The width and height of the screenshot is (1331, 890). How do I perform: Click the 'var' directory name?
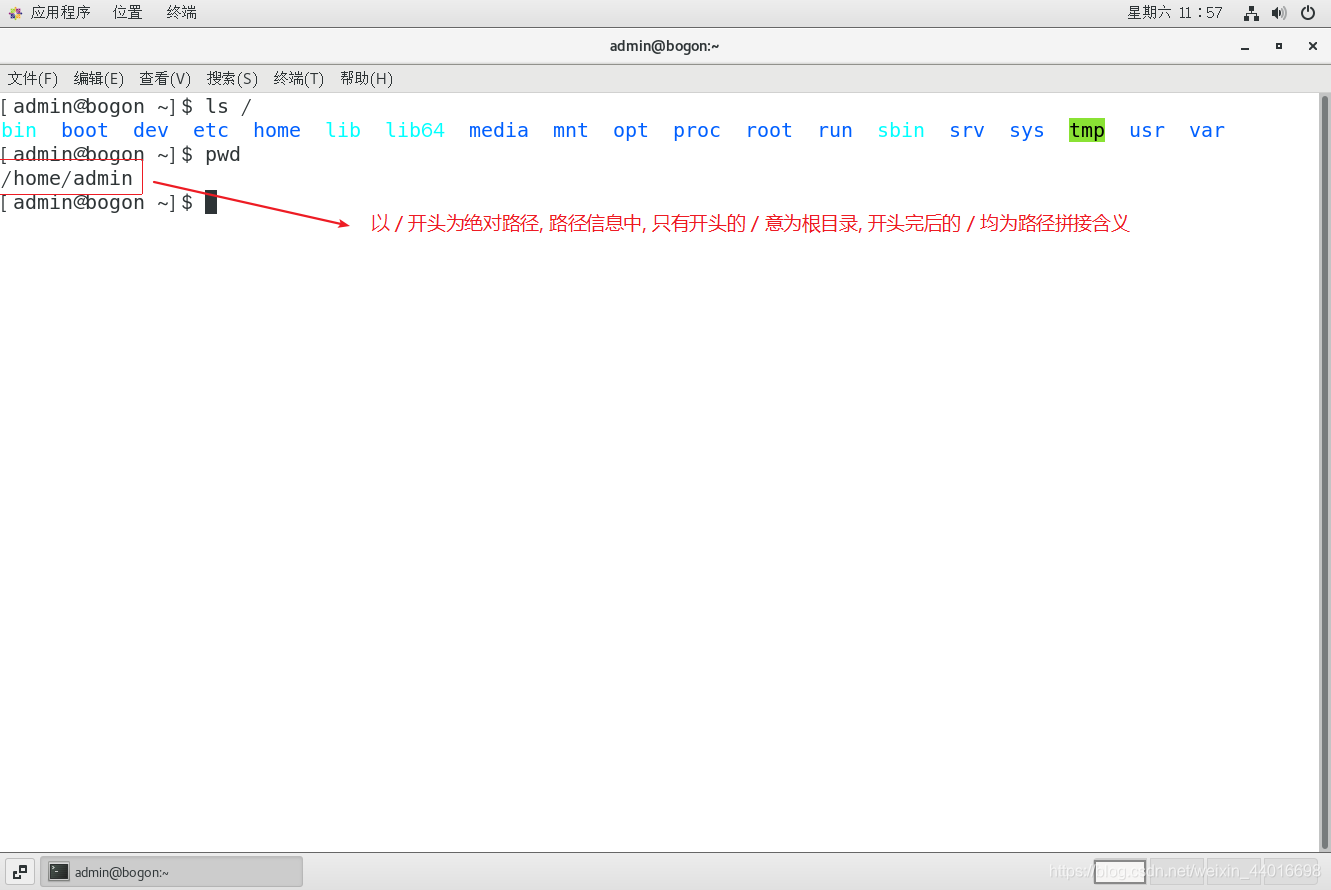pos(1207,130)
